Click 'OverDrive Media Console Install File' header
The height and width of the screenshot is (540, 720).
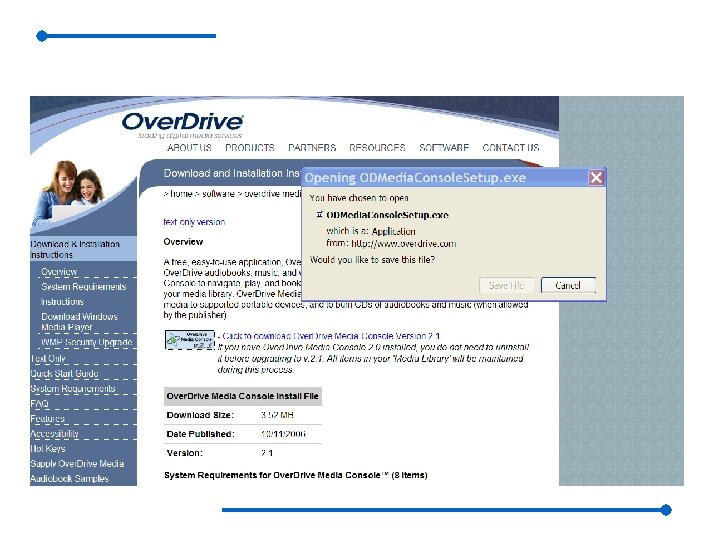[242, 396]
